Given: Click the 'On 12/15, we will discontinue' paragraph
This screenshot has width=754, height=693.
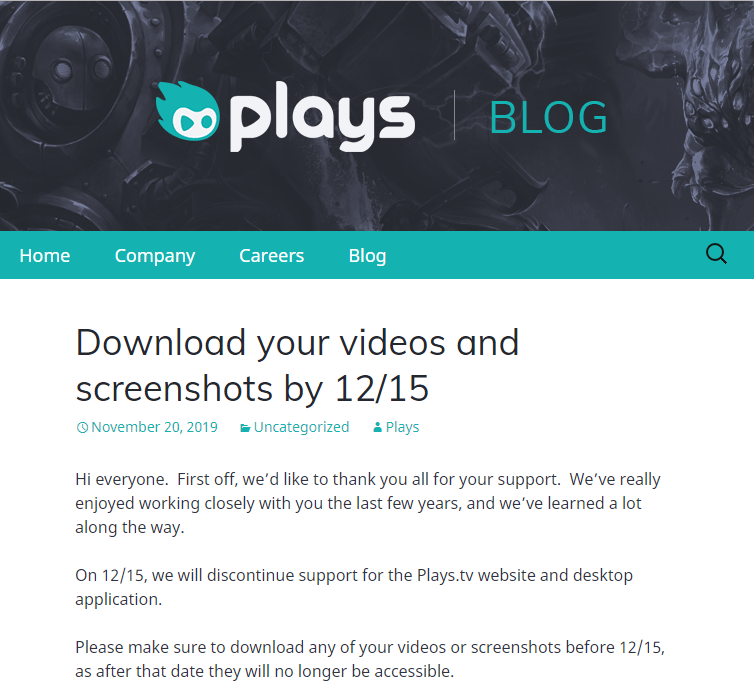Looking at the screenshot, I should pos(354,587).
